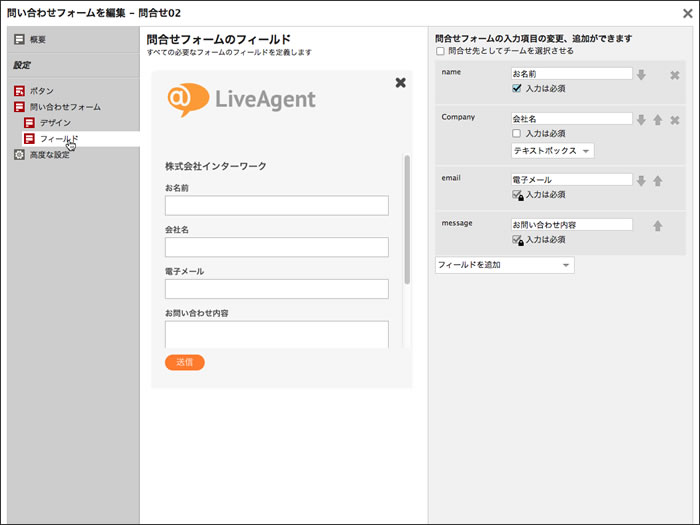This screenshot has width=700, height=525.
Task: Check 入力は必須 for Company field
Action: (x=517, y=133)
